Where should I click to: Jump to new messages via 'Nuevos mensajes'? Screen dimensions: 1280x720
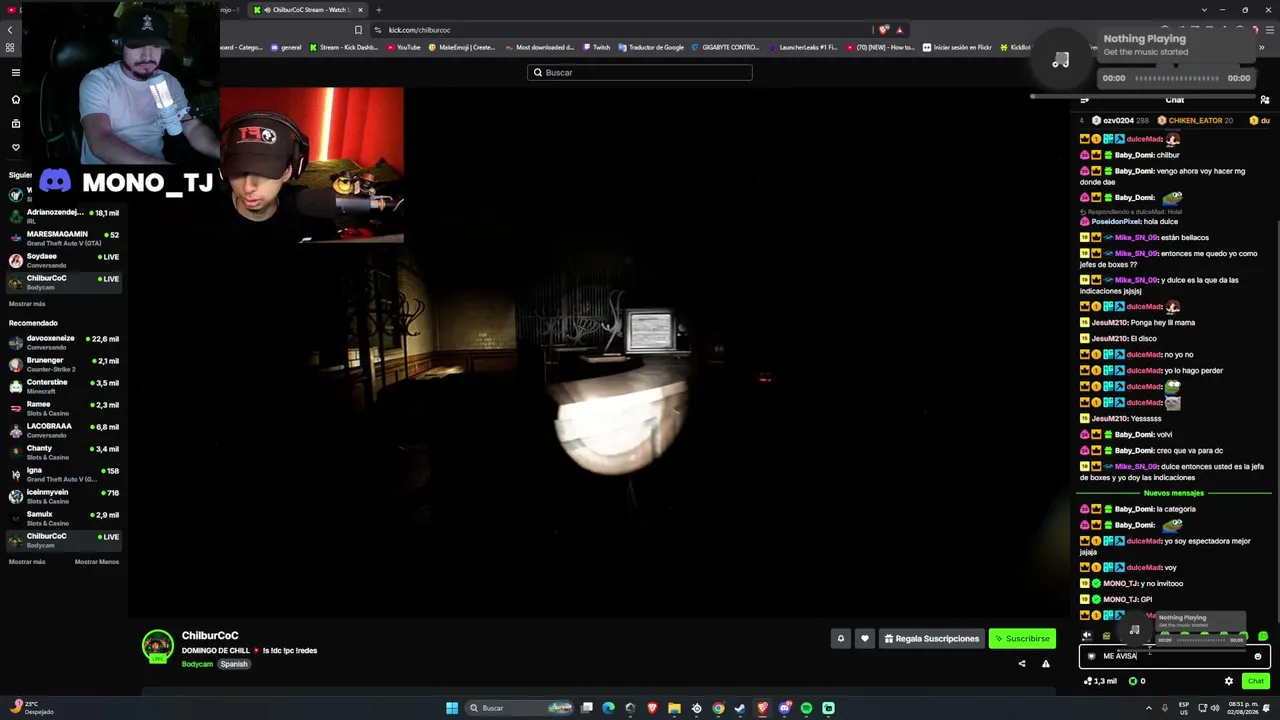[1174, 493]
